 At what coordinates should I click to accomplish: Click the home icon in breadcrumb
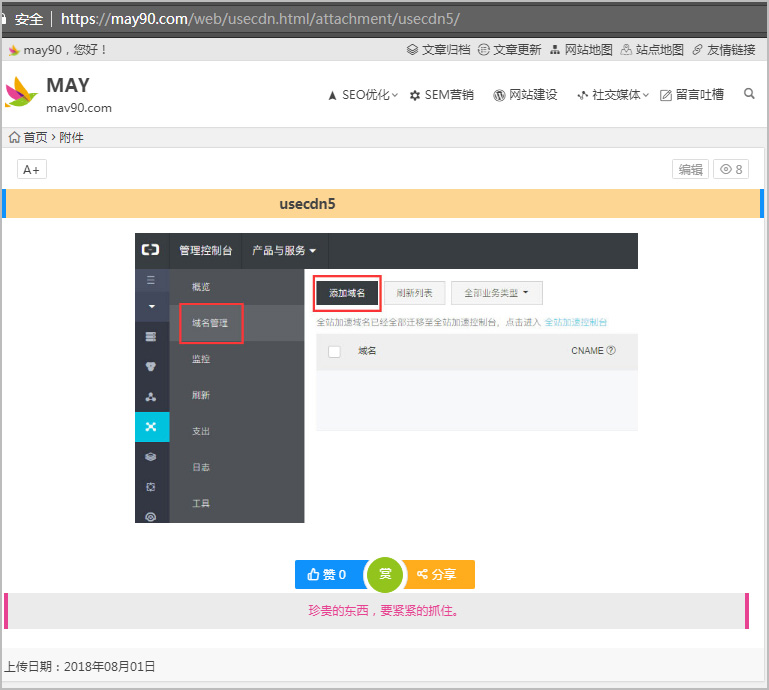click(x=14, y=137)
